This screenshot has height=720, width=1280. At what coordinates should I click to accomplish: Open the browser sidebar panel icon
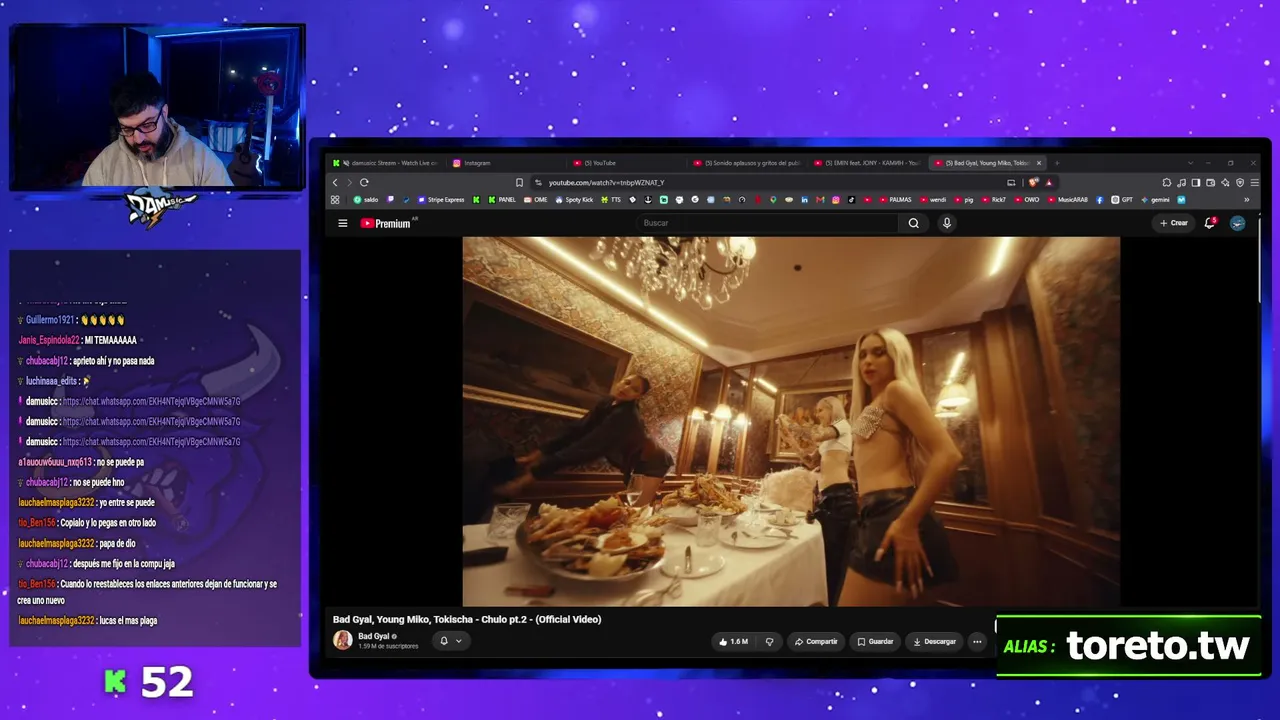(1196, 182)
